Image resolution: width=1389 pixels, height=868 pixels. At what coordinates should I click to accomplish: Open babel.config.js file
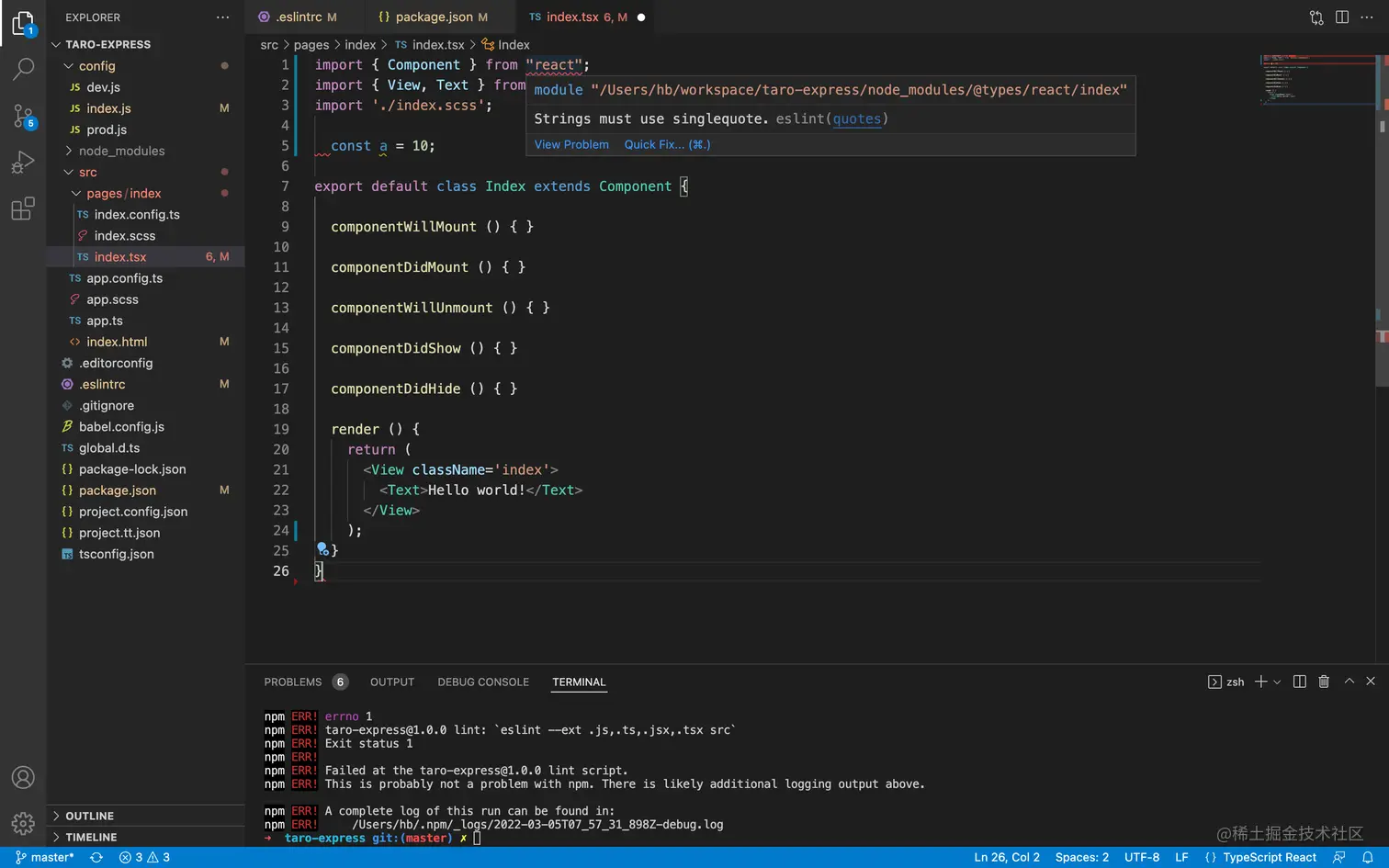(145, 426)
